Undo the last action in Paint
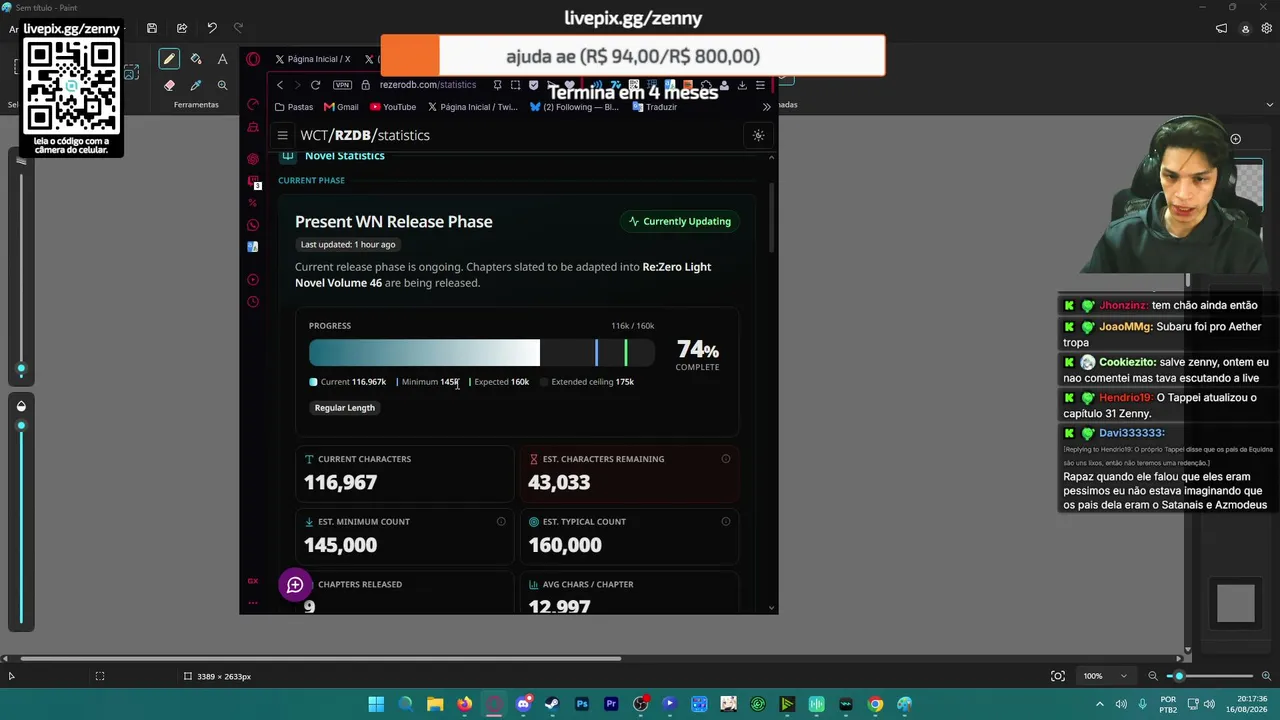The height and width of the screenshot is (720, 1280). pyautogui.click(x=212, y=28)
